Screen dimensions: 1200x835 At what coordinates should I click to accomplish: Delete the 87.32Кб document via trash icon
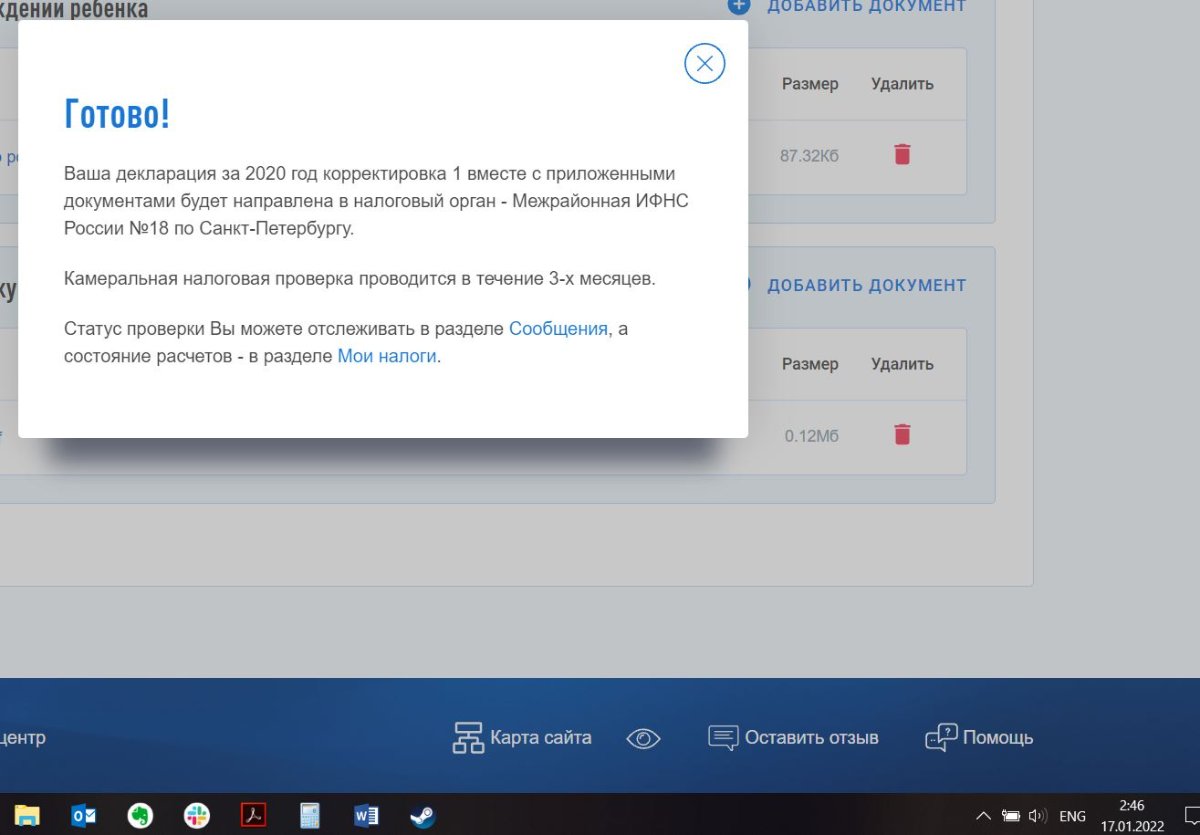coord(902,154)
